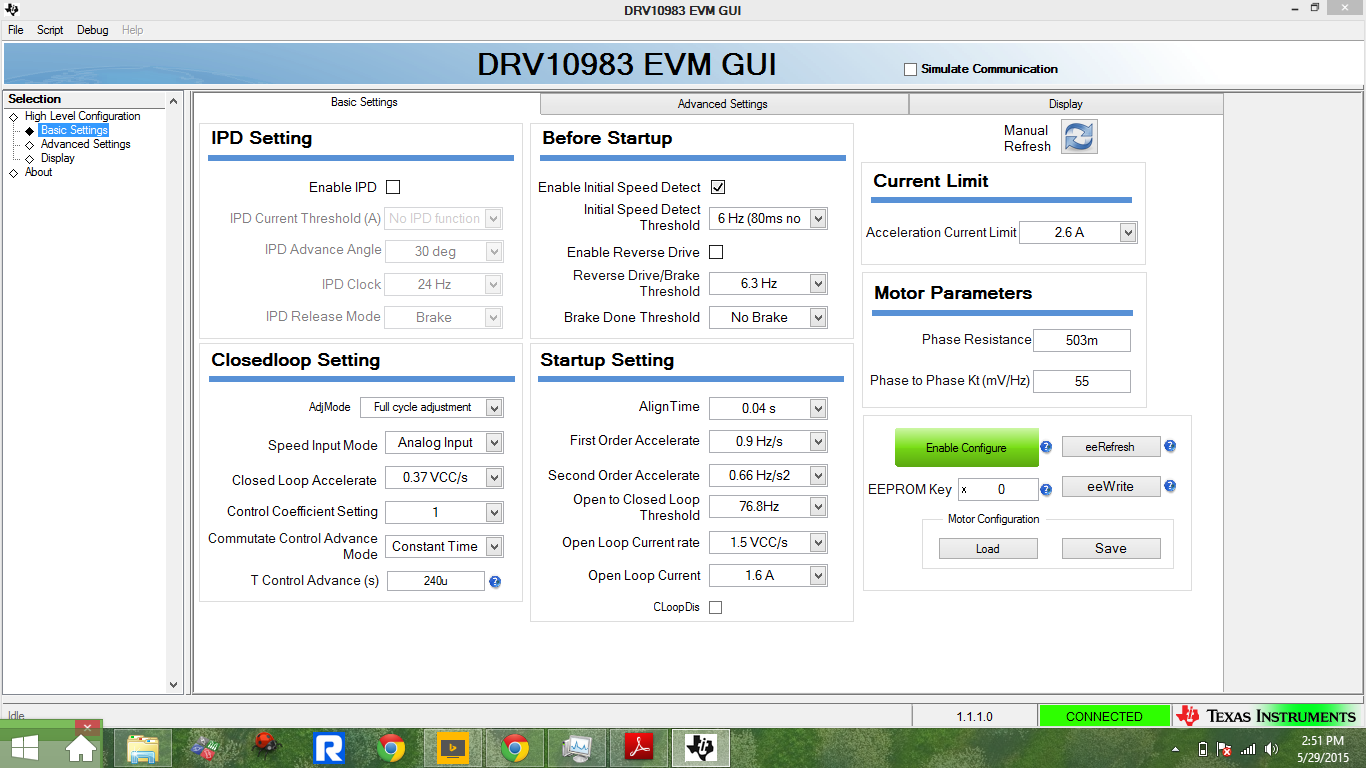Open Brake Done Threshold dropdown

pyautogui.click(x=818, y=317)
